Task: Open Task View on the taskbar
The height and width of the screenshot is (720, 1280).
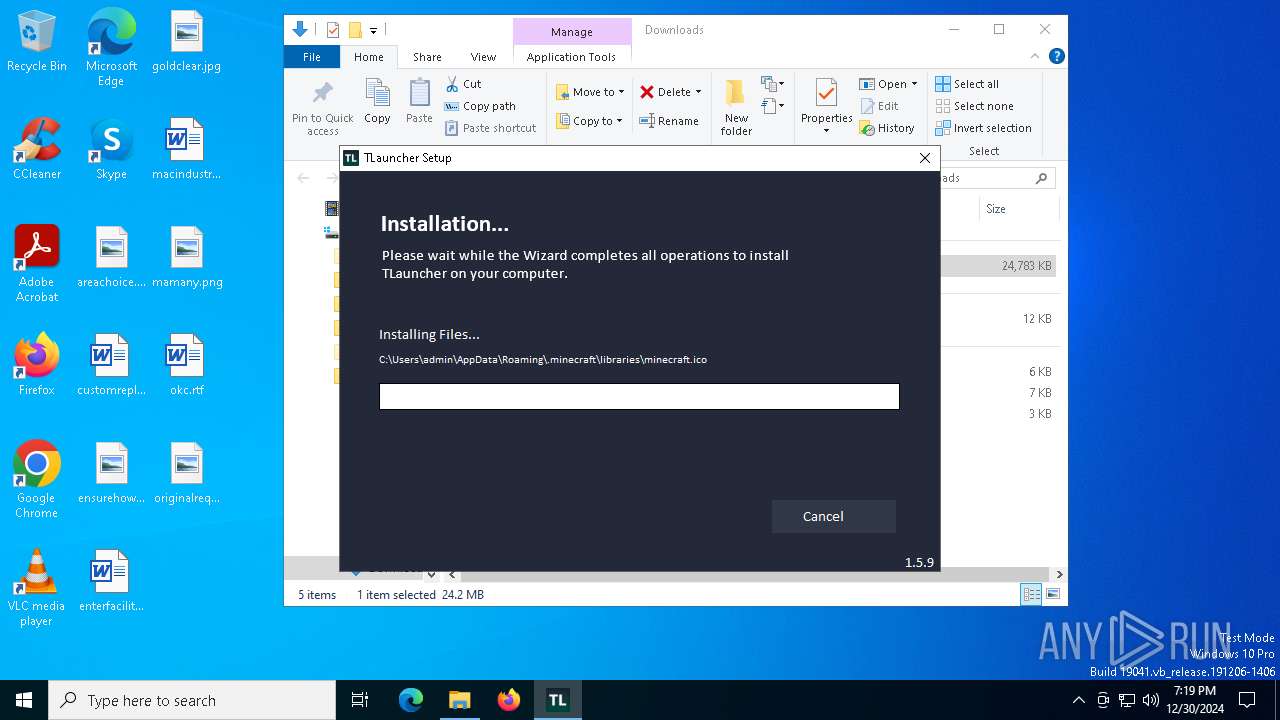Action: point(360,700)
